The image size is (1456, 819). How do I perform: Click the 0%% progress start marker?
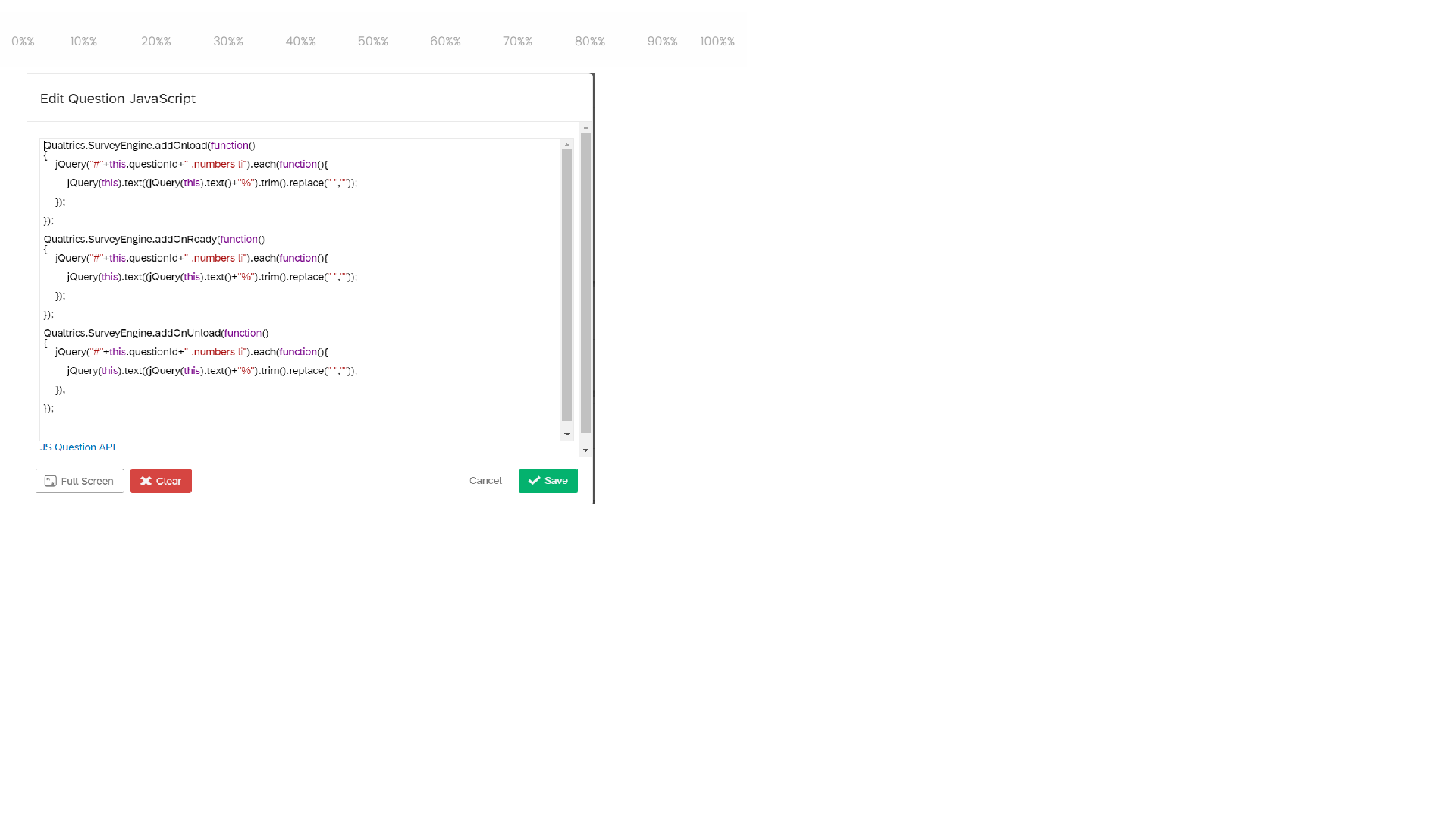coord(23,41)
